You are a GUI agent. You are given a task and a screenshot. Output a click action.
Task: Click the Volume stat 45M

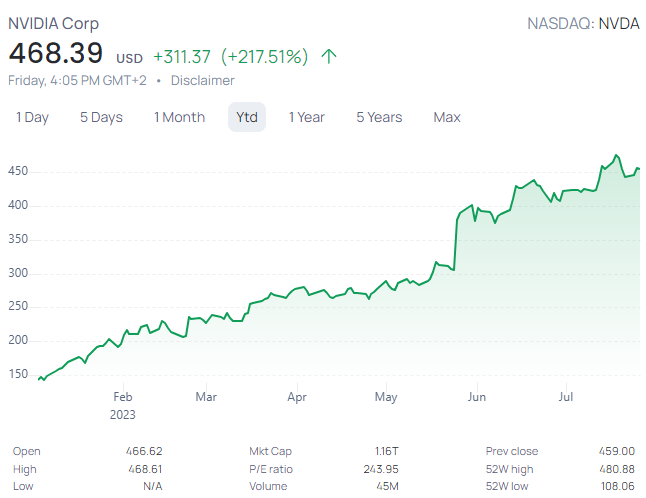tap(388, 487)
